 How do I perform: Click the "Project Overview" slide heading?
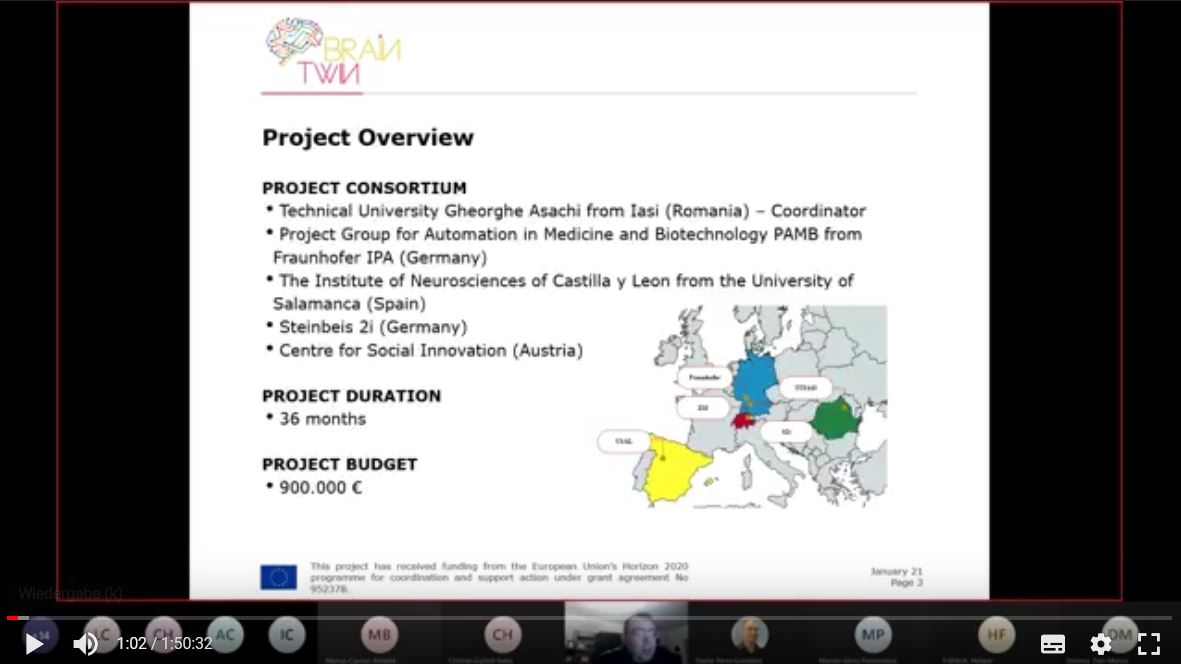(368, 138)
